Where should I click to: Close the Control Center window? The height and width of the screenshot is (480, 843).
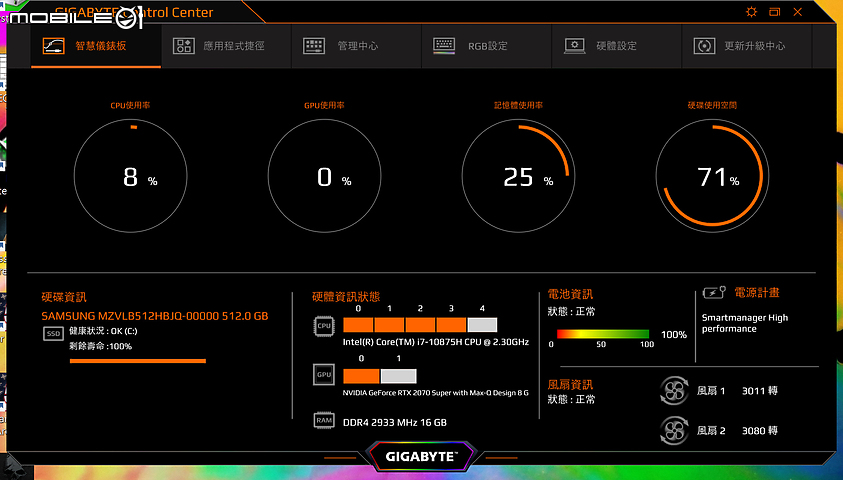pyautogui.click(x=798, y=12)
